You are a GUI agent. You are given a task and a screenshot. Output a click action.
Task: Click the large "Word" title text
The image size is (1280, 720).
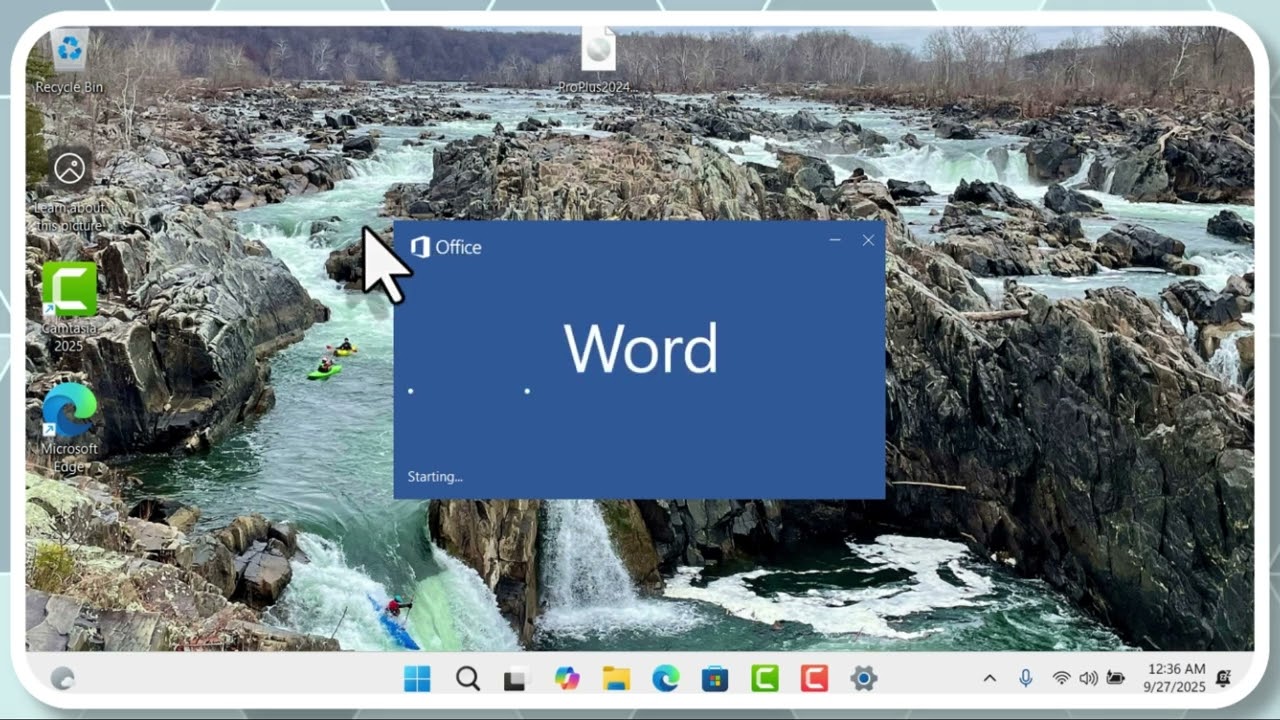(x=641, y=348)
